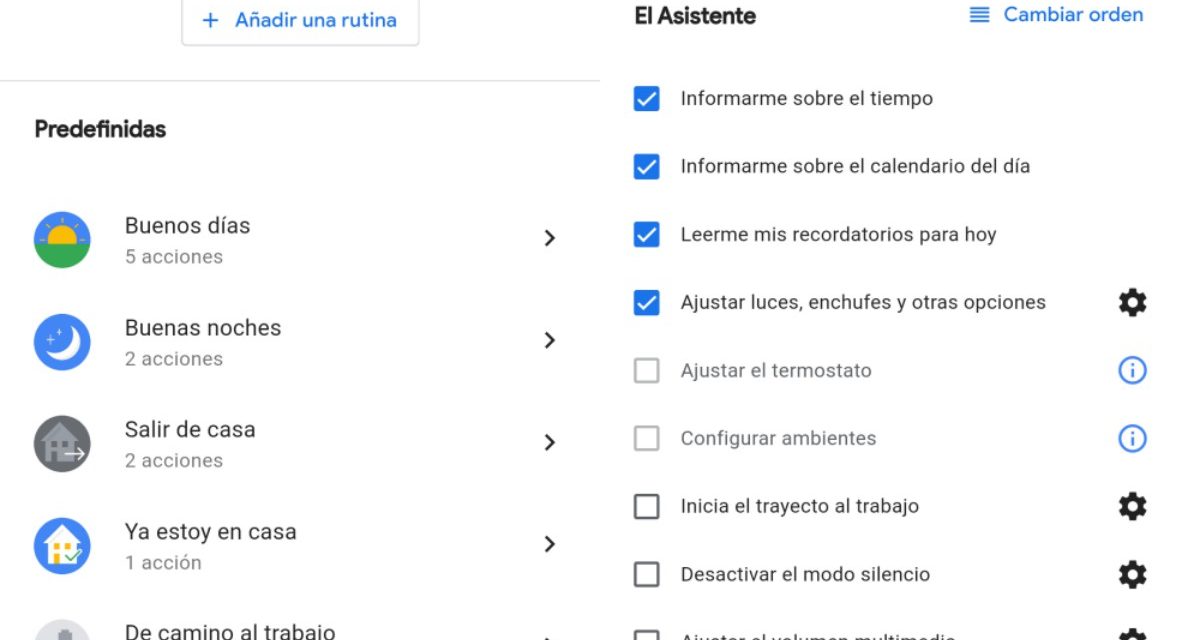Viewport: 1200px width, 640px height.
Task: Uncheck Informarme sobre el calendario del día
Action: pyautogui.click(x=647, y=166)
